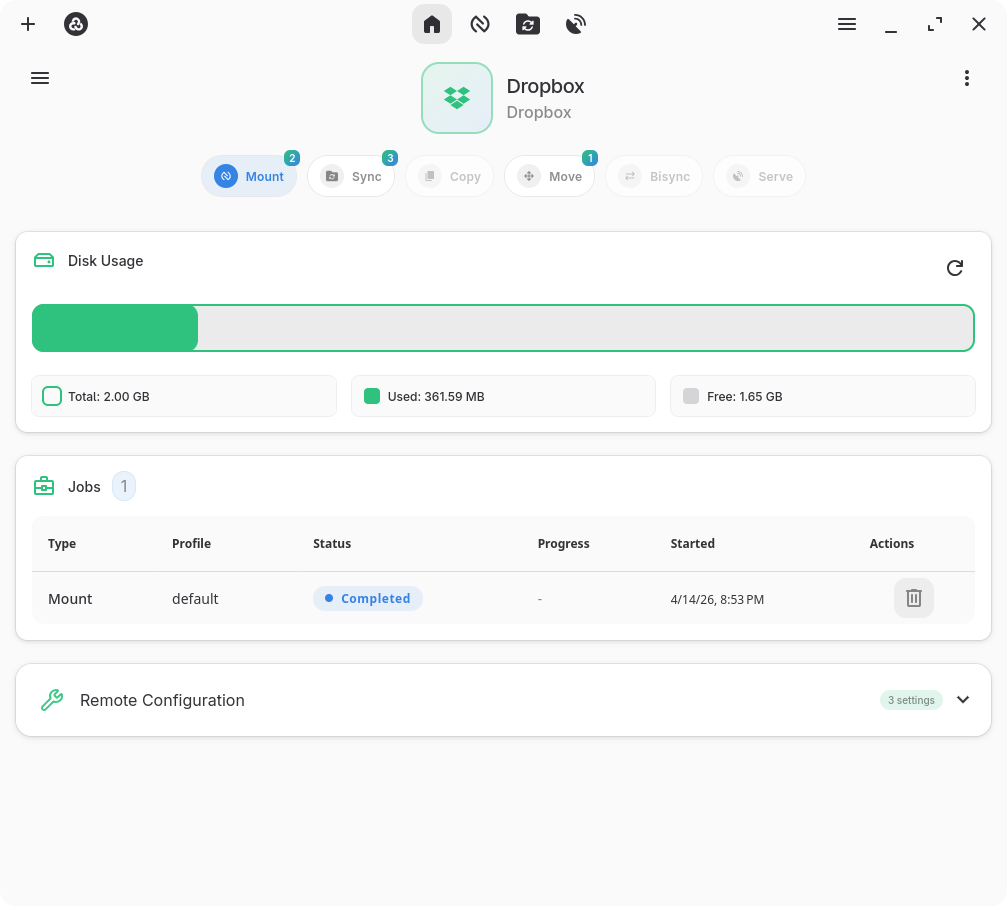Toggle the sidebar hamburger menu

click(40, 78)
